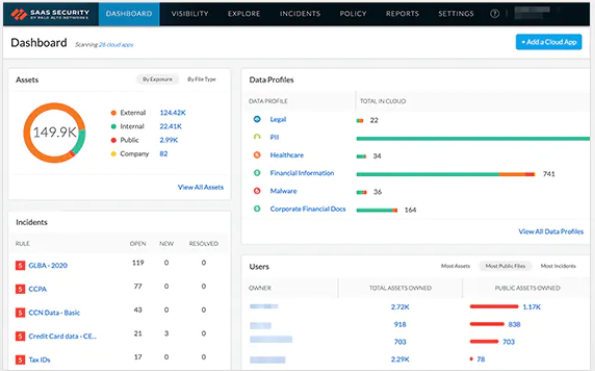Screen dimensions: 595x371
Task: Open the Legal data profile
Action: pyautogui.click(x=278, y=119)
